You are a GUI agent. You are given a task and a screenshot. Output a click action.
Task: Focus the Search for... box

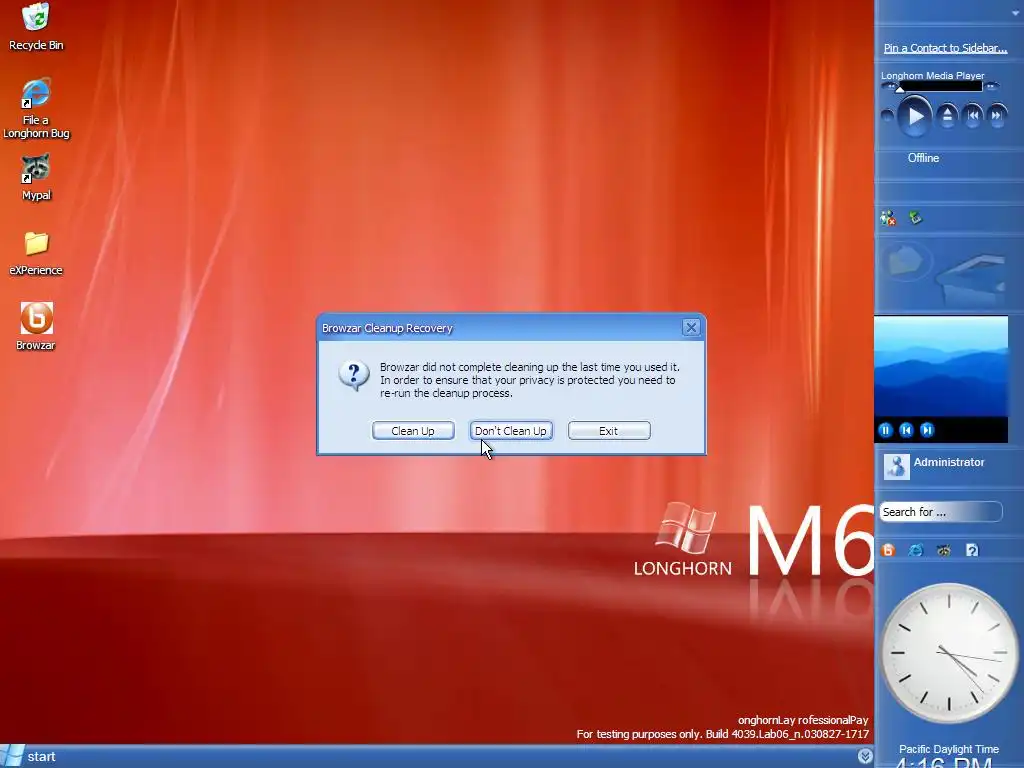[940, 512]
